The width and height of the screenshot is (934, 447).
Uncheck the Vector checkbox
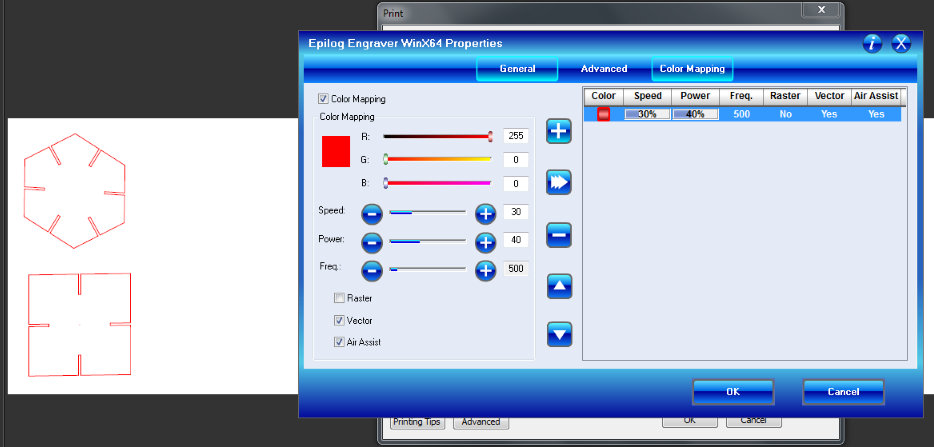coord(339,321)
